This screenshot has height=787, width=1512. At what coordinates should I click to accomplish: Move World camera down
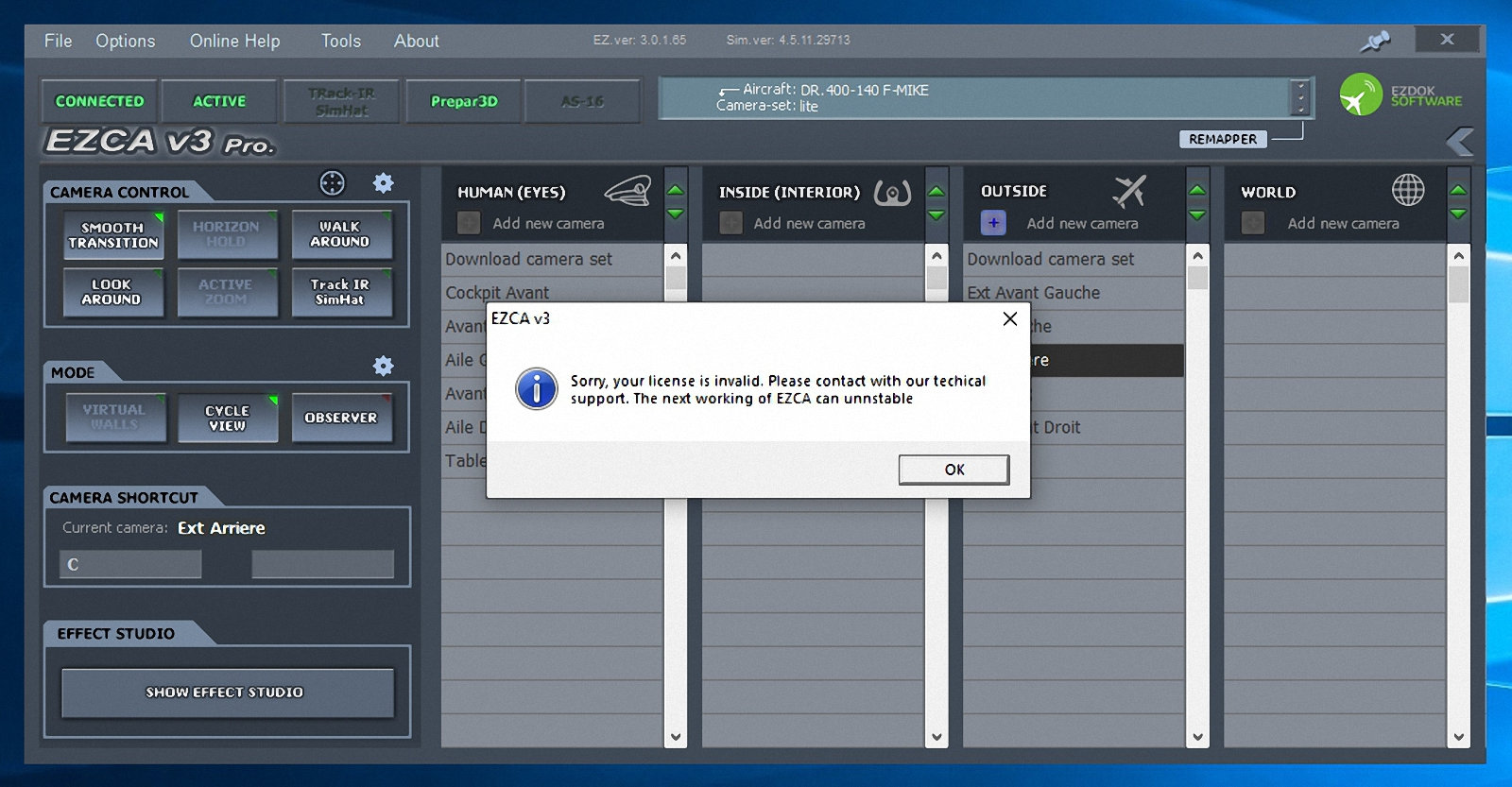click(1458, 214)
